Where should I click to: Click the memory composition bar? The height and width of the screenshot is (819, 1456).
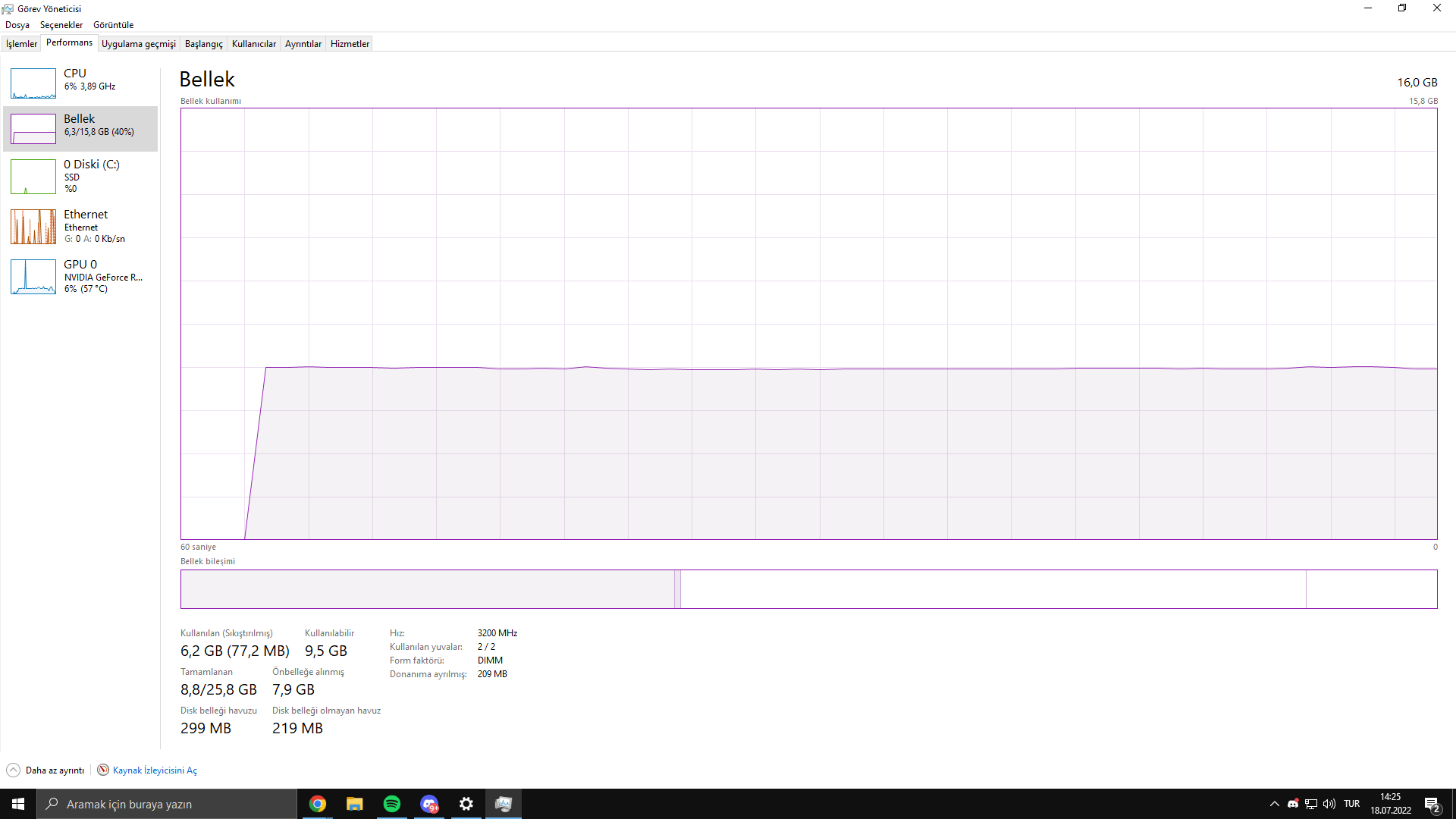[x=808, y=589]
